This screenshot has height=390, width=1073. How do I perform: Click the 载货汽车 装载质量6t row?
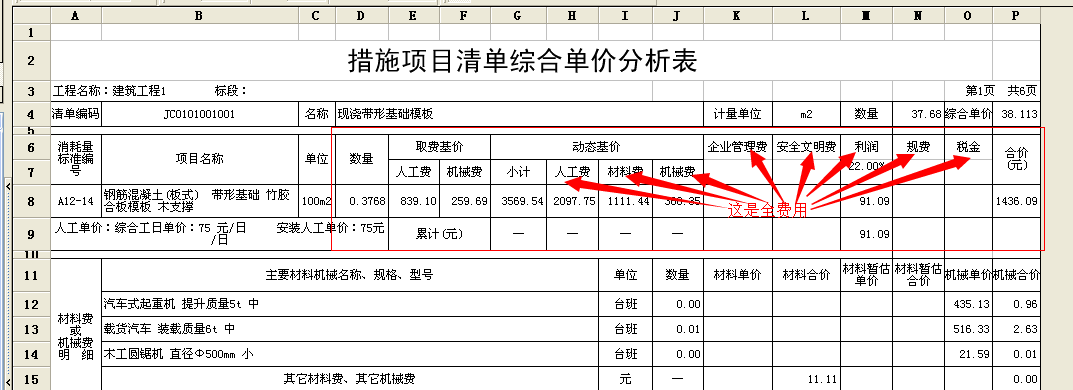[350, 329]
